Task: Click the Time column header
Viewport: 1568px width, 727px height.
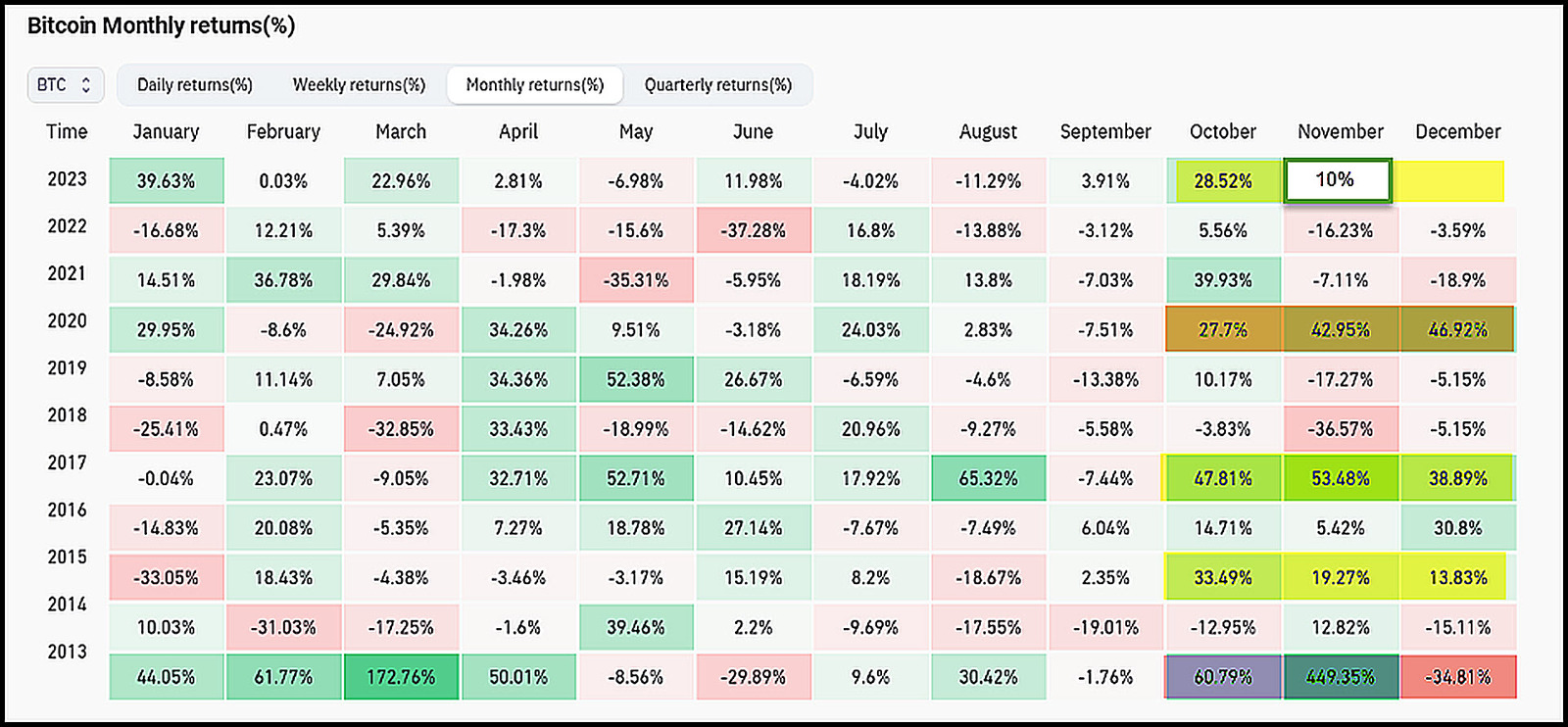Action: [x=67, y=131]
